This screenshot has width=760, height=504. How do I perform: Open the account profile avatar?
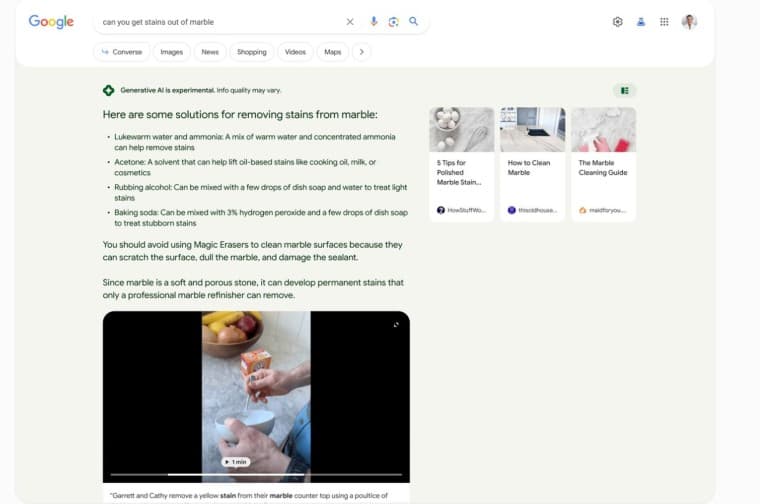pos(689,22)
